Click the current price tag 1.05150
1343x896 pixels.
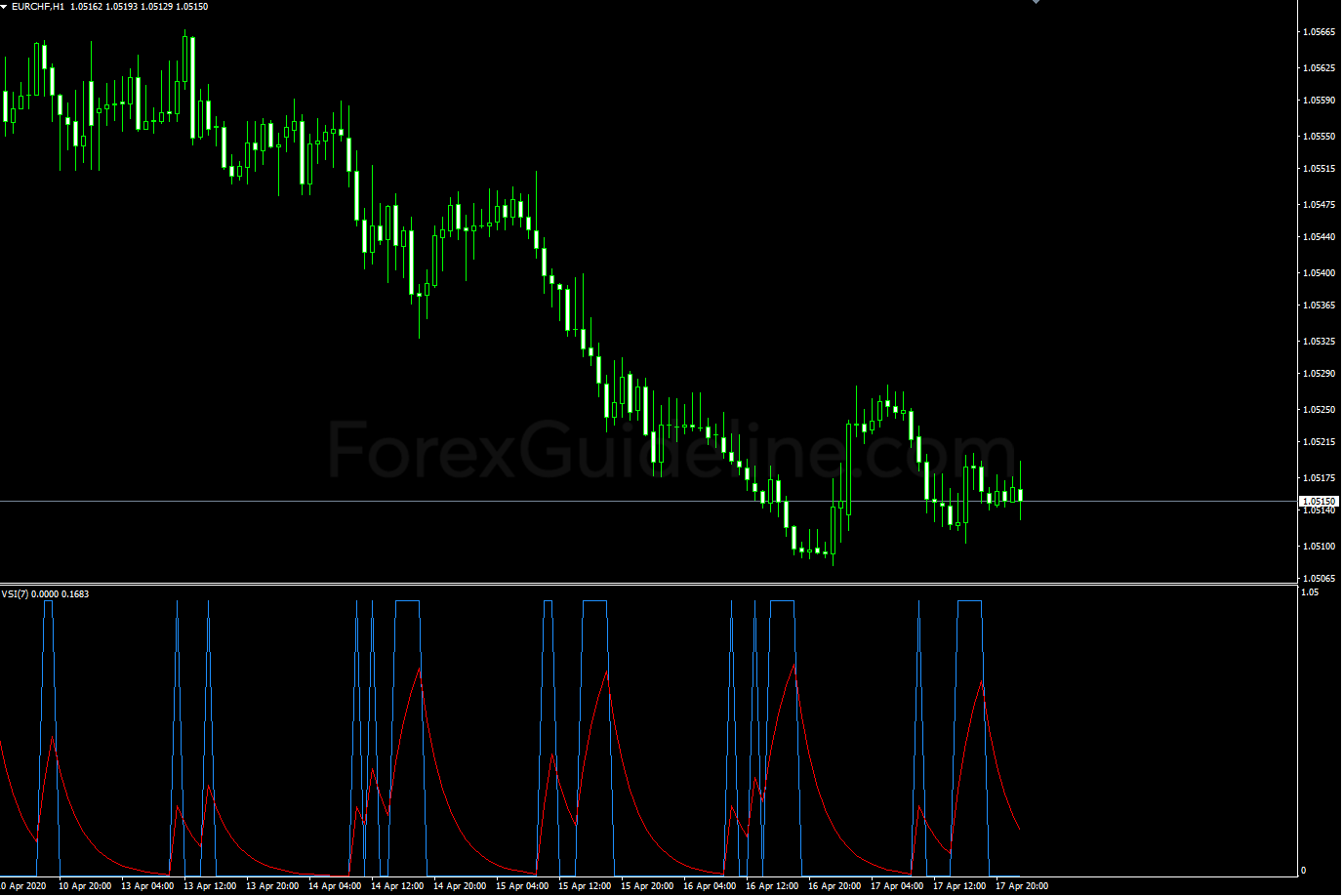pyautogui.click(x=1319, y=501)
